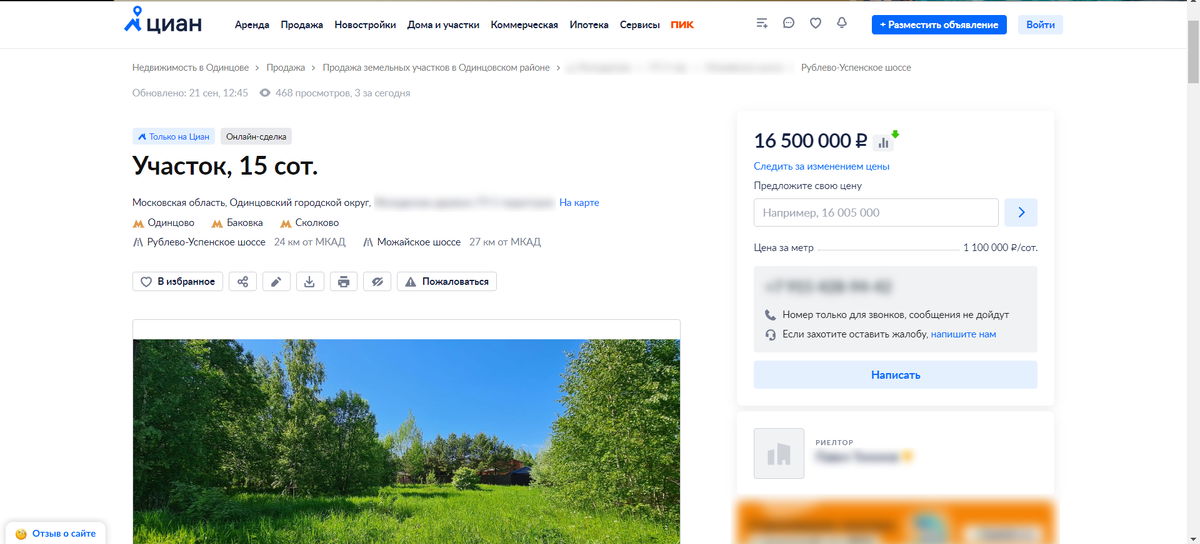Open the Аренда menu

(x=252, y=25)
